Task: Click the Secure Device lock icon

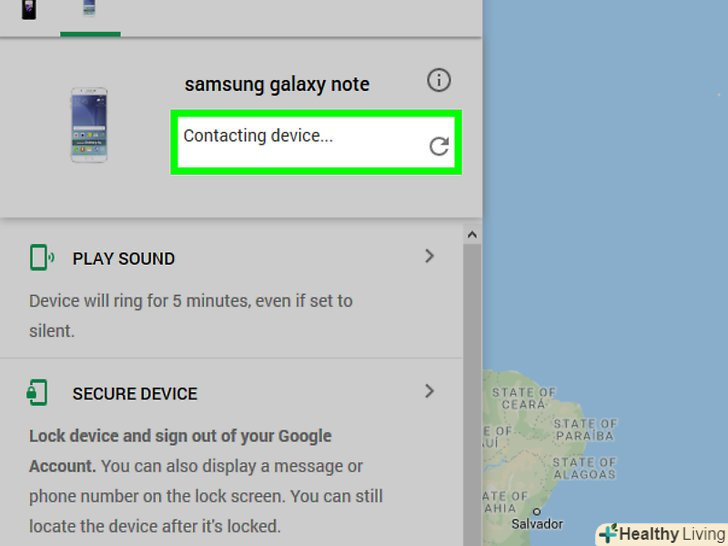Action: pyautogui.click(x=37, y=393)
